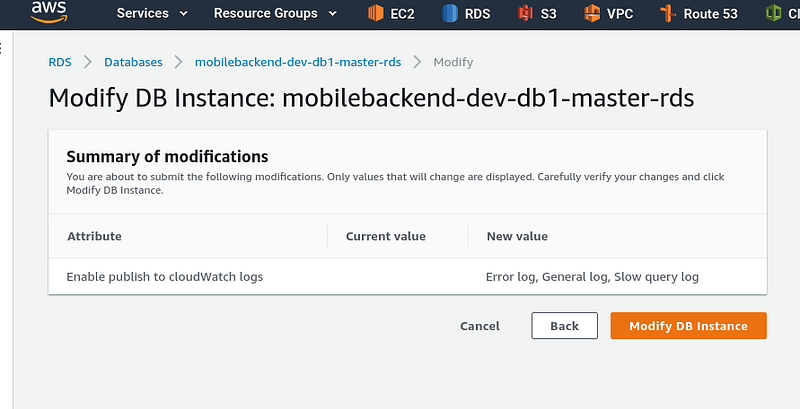Click the Cancel button
The width and height of the screenshot is (800, 409).
point(480,326)
